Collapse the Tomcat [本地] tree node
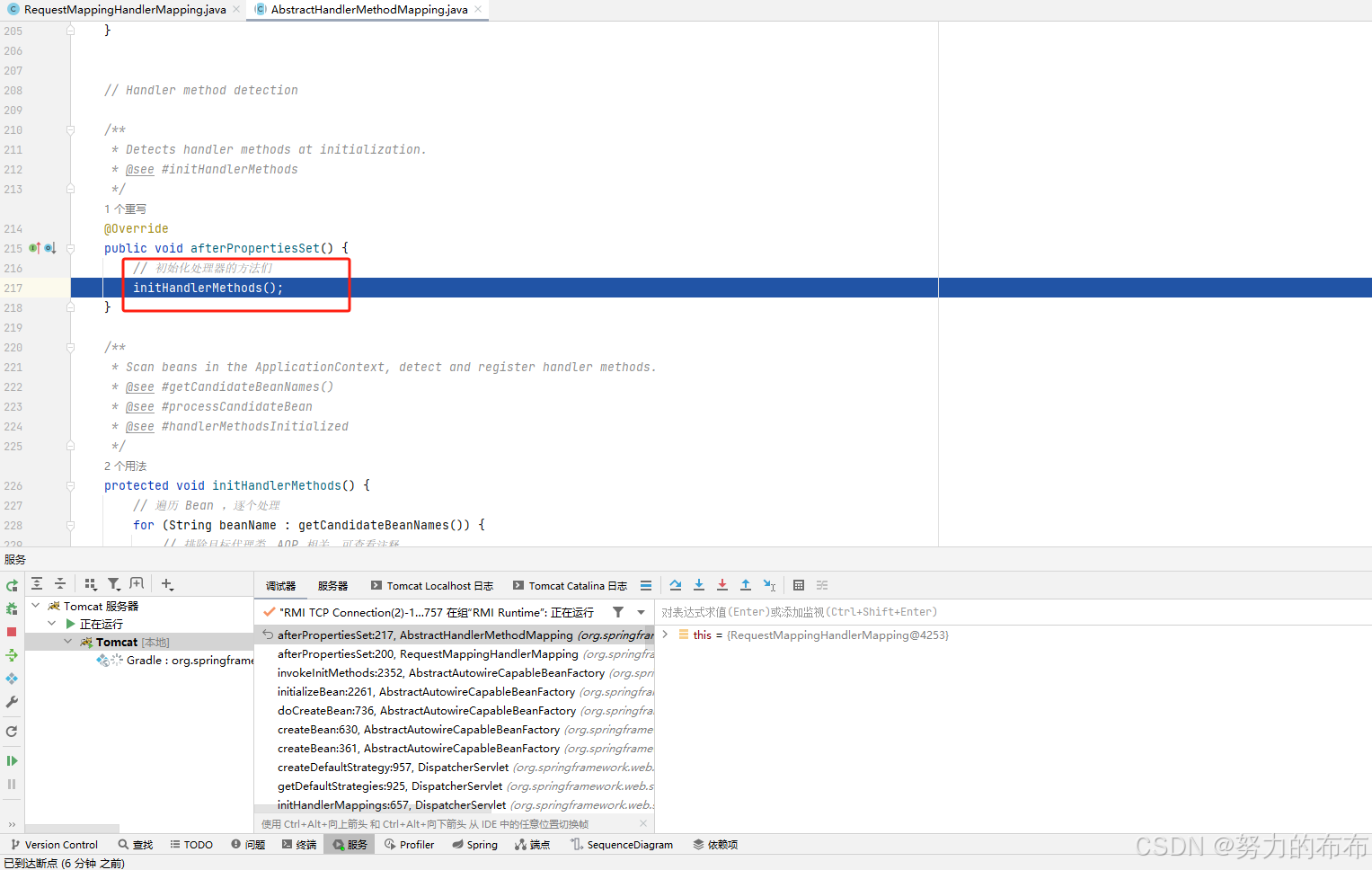 [68, 642]
